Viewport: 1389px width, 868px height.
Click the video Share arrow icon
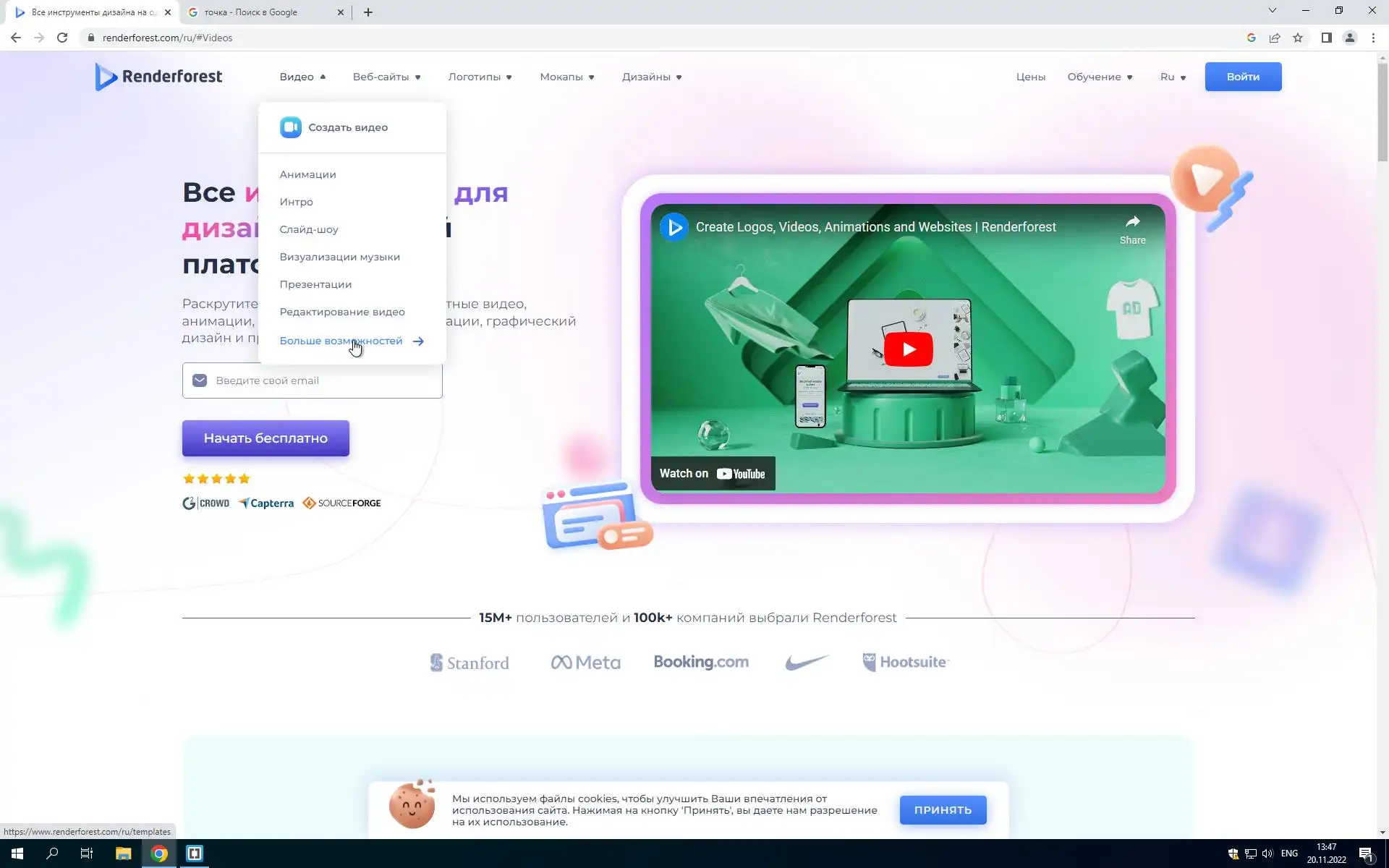[1132, 222]
